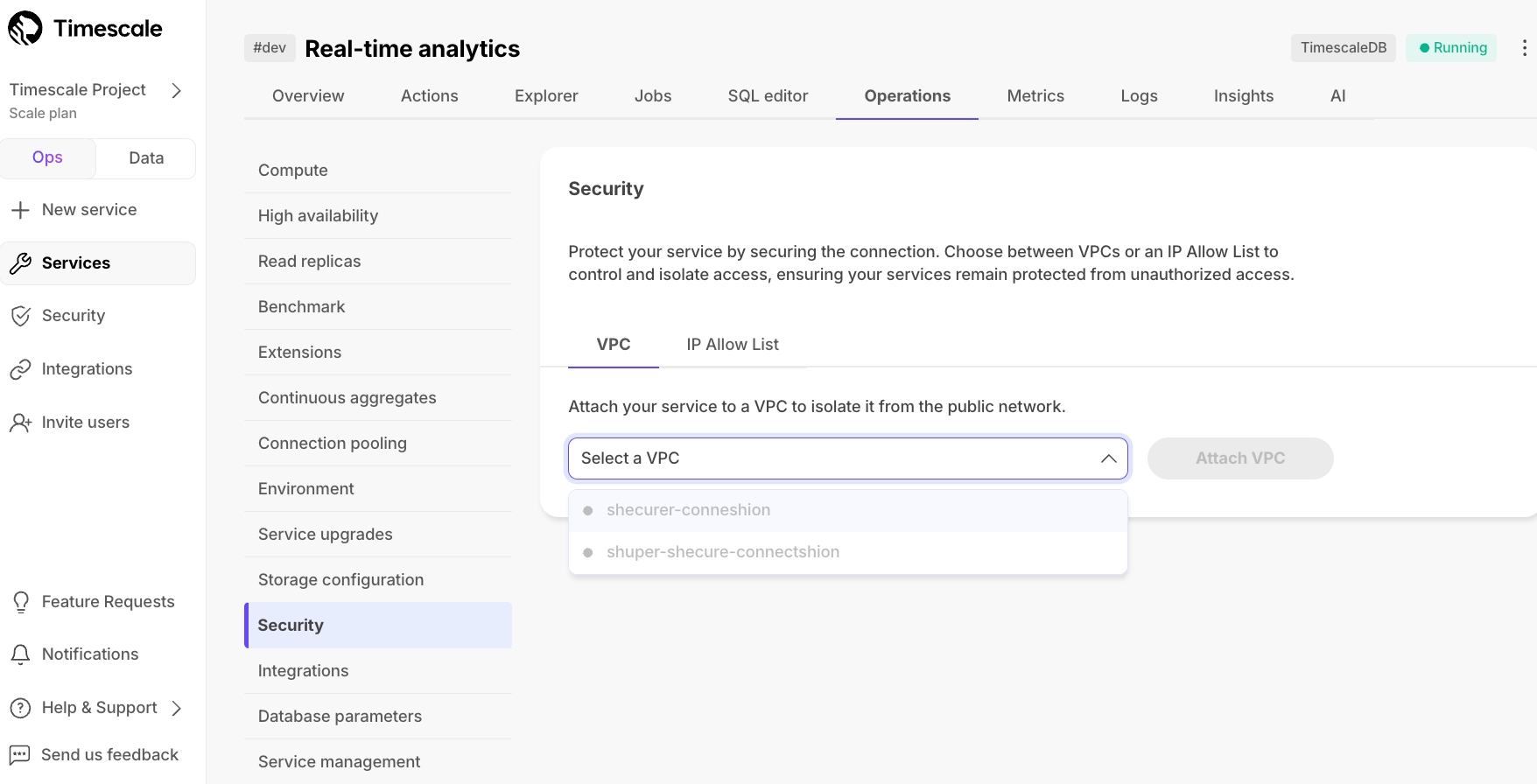The image size is (1537, 784).
Task: Switch to the Ops toggle
Action: click(47, 157)
